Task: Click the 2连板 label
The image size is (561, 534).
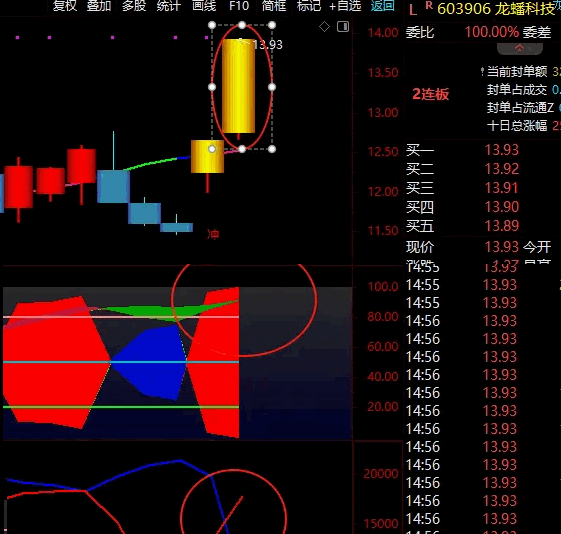Action: [x=430, y=94]
